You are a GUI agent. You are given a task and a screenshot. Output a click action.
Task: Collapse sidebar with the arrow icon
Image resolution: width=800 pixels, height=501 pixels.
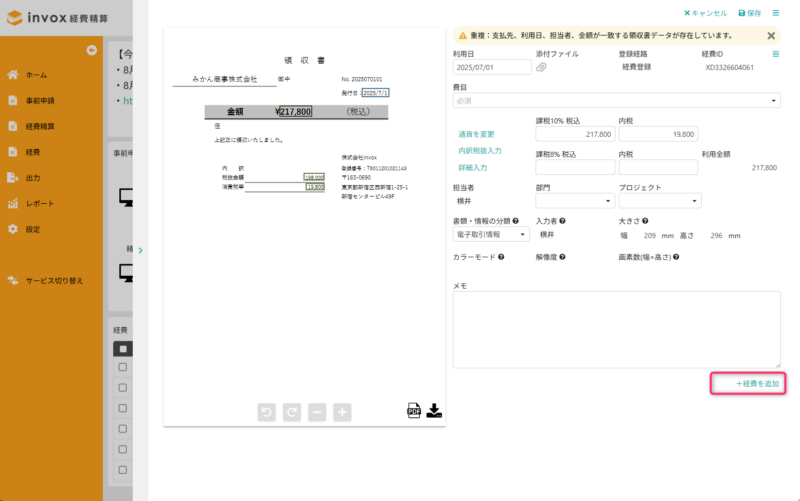pyautogui.click(x=92, y=50)
